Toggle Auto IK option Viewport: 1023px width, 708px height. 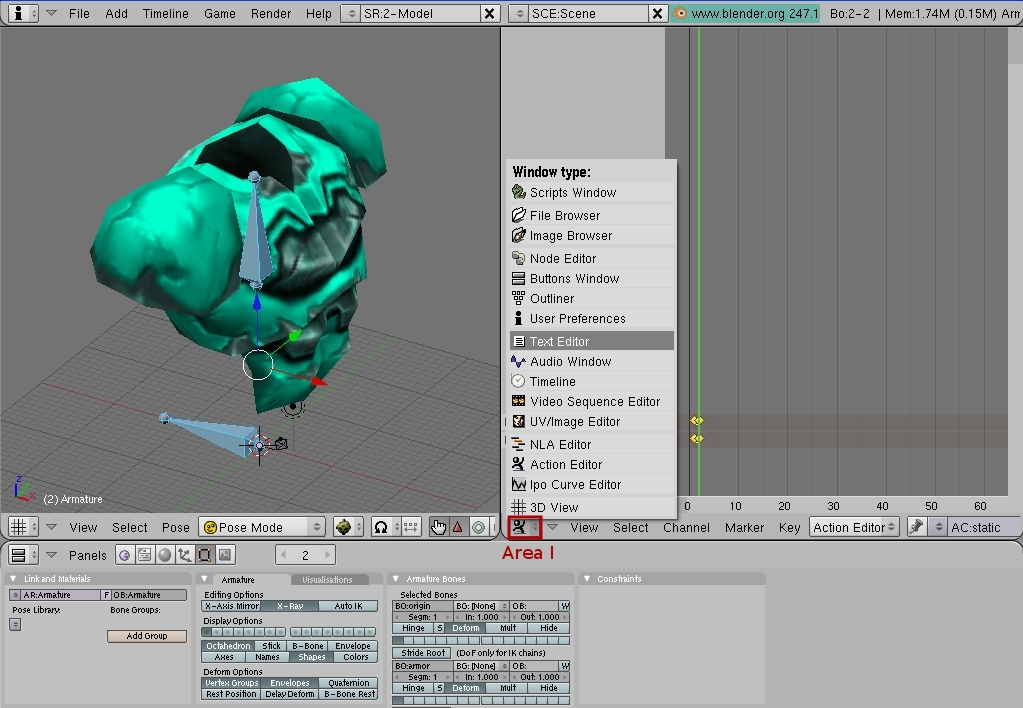tap(348, 606)
